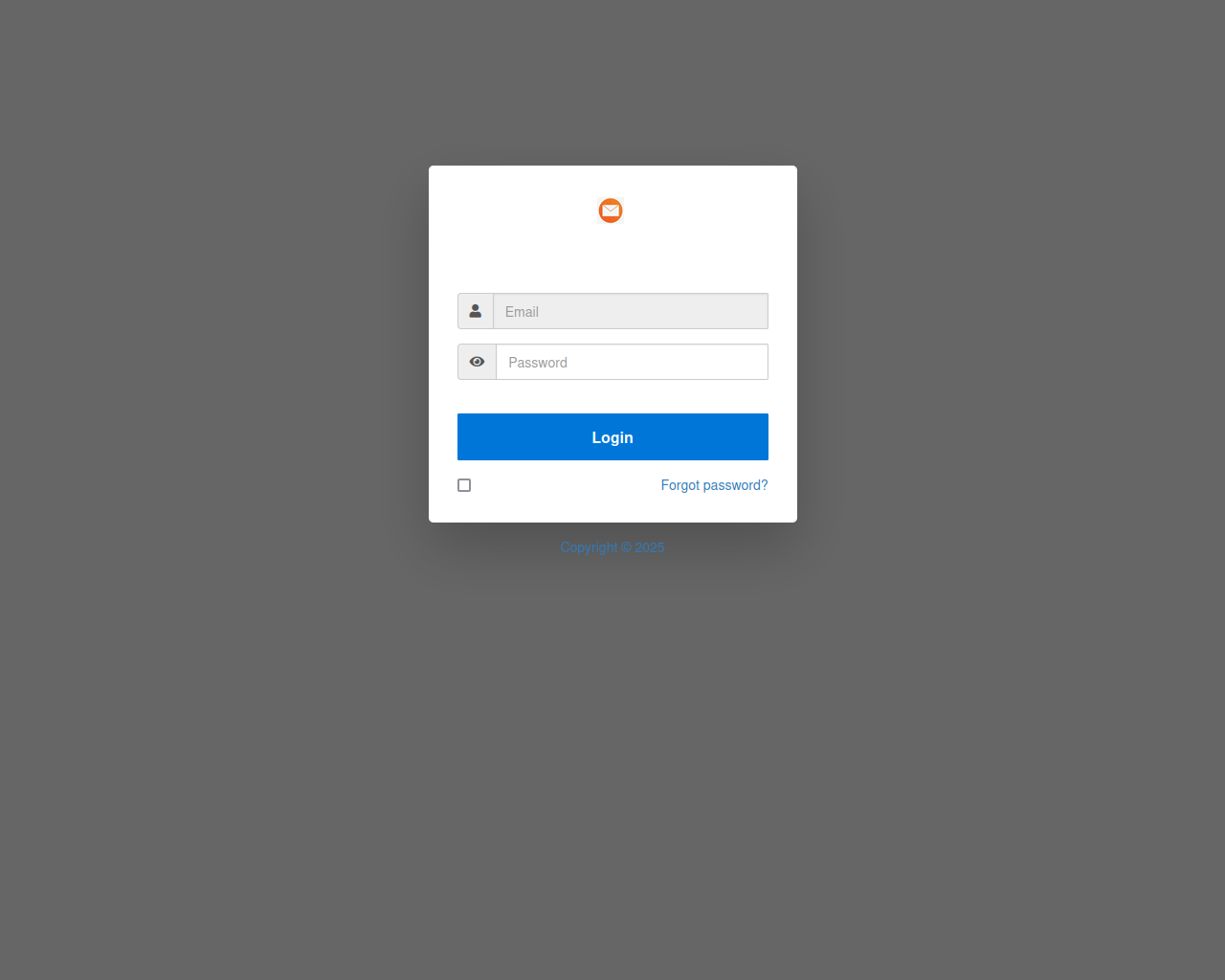Tick the checkbox below the Login button
Image resolution: width=1225 pixels, height=980 pixels.
(x=464, y=485)
